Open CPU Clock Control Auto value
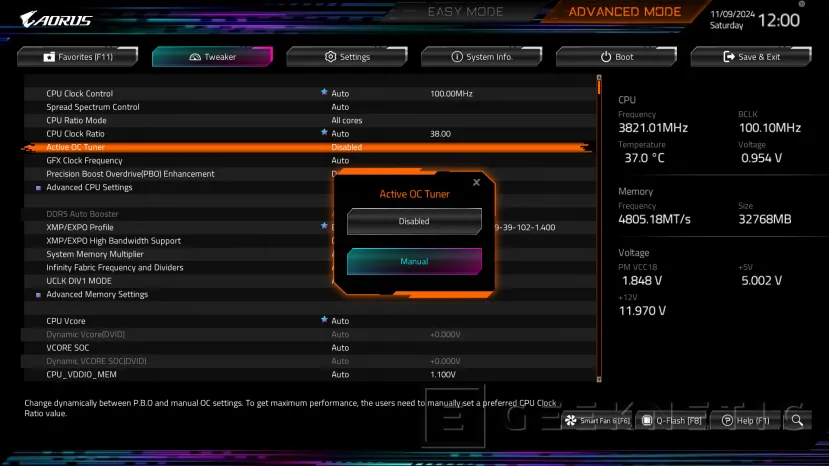Screen dimensions: 829x466 [340, 94]
